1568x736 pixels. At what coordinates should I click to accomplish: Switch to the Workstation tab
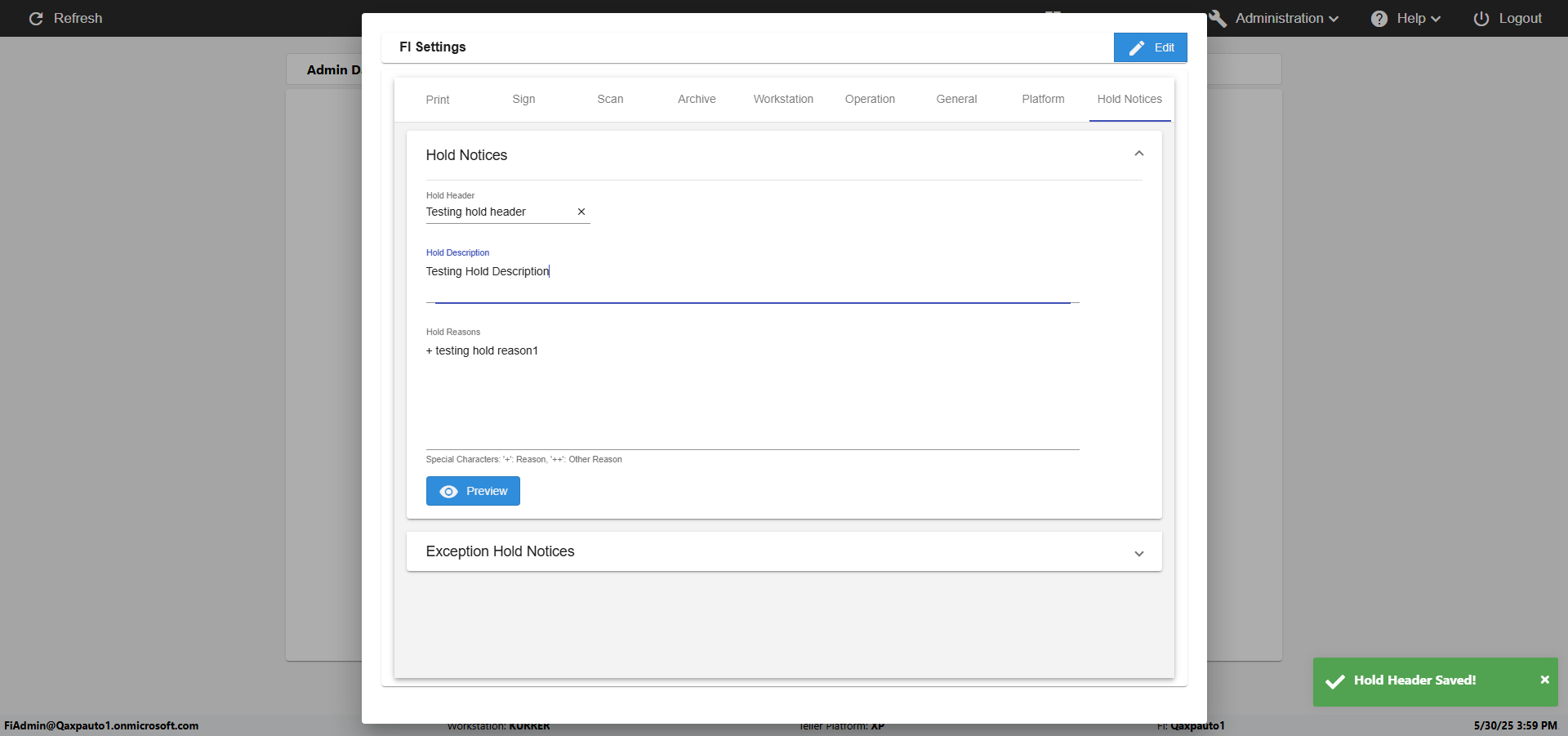[783, 100]
